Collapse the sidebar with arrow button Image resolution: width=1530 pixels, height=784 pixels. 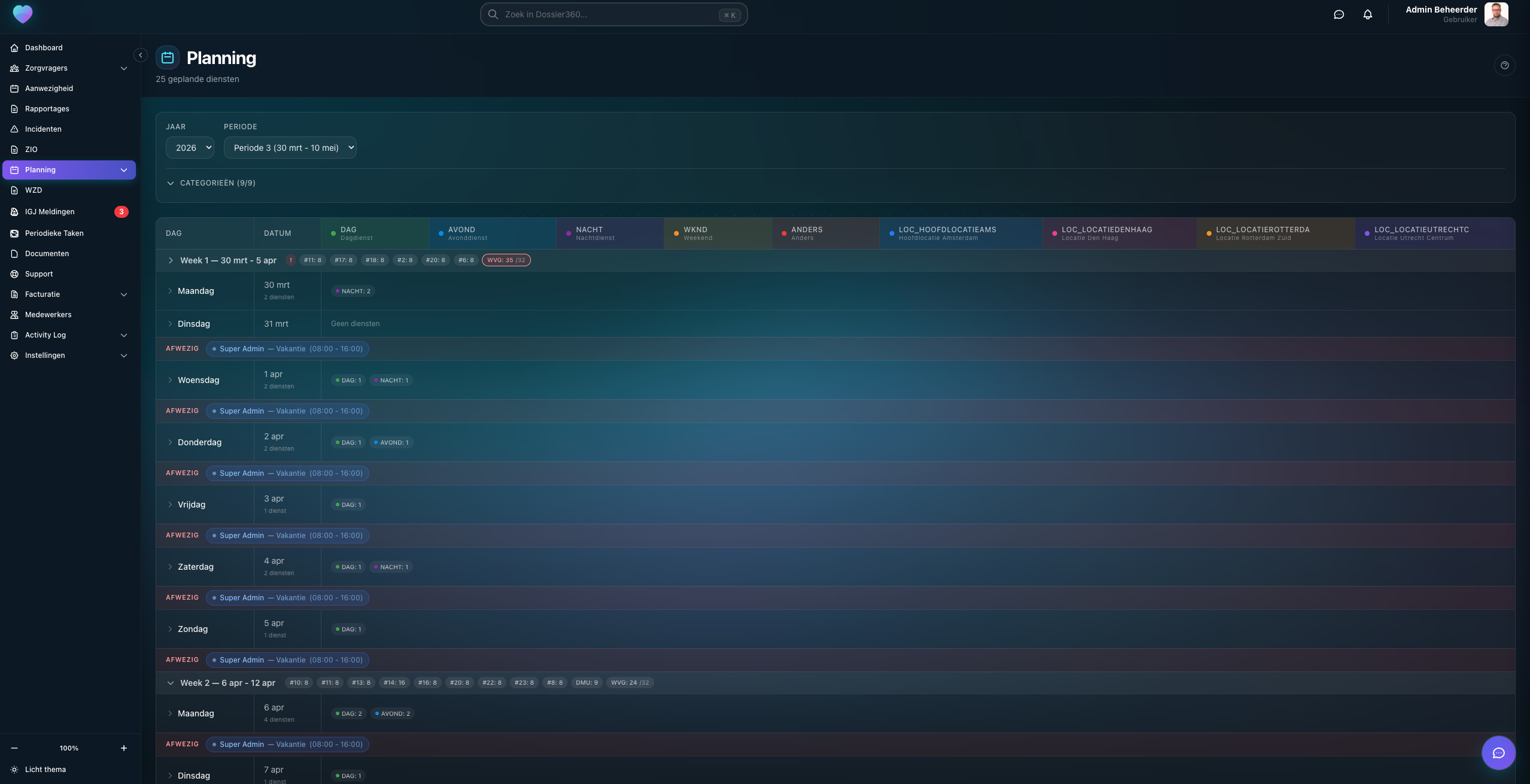[x=141, y=55]
